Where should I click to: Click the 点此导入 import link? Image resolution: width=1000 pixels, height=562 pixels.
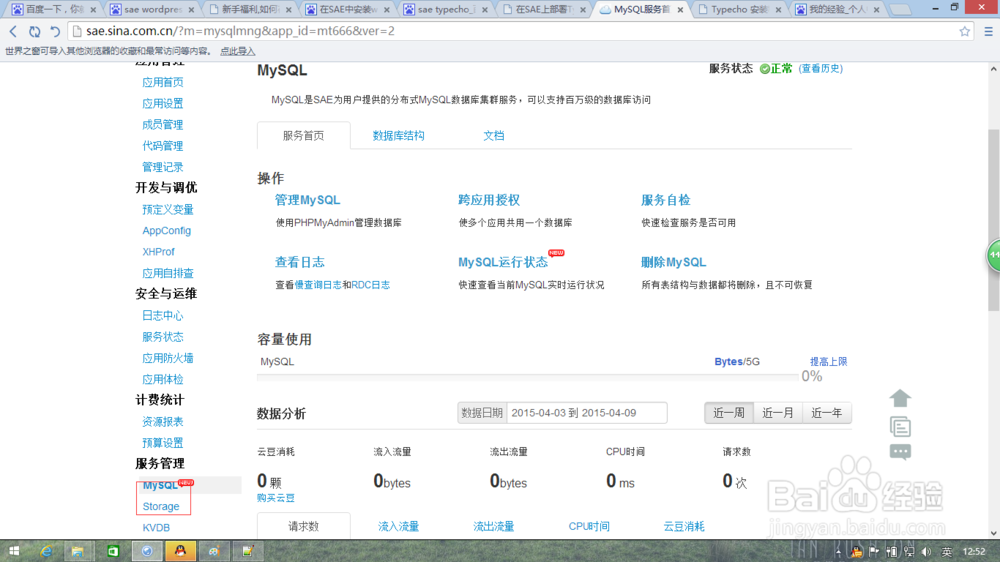point(237,51)
